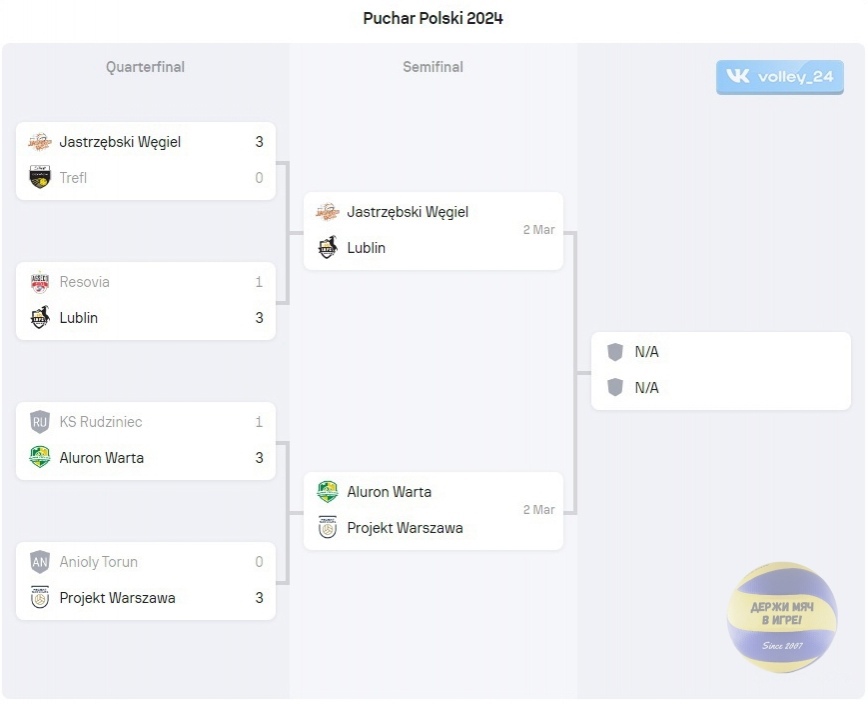
Task: Click the Puchar Polski 2024 title
Action: pos(433,18)
